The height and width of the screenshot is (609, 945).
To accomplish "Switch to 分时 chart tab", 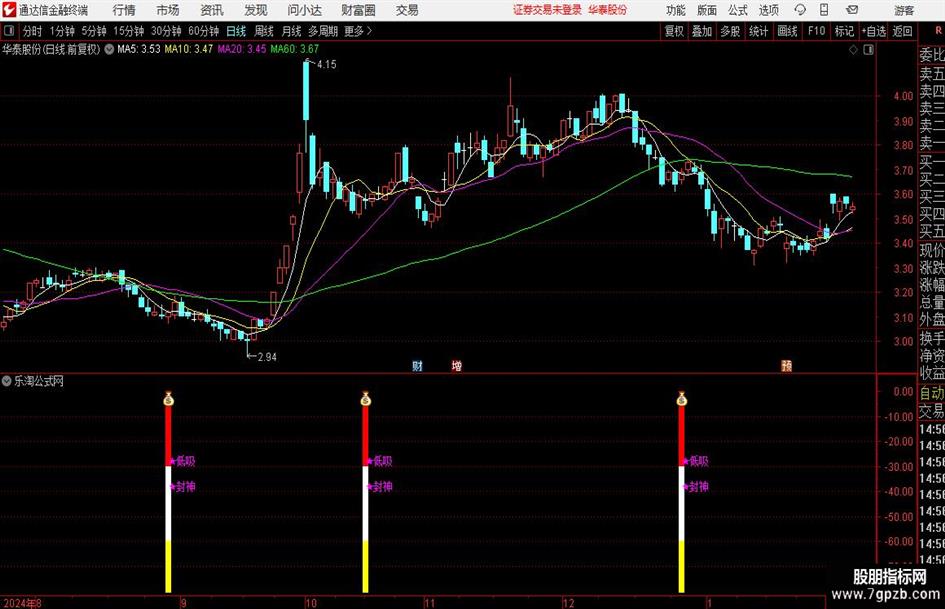I will pyautogui.click(x=32, y=31).
